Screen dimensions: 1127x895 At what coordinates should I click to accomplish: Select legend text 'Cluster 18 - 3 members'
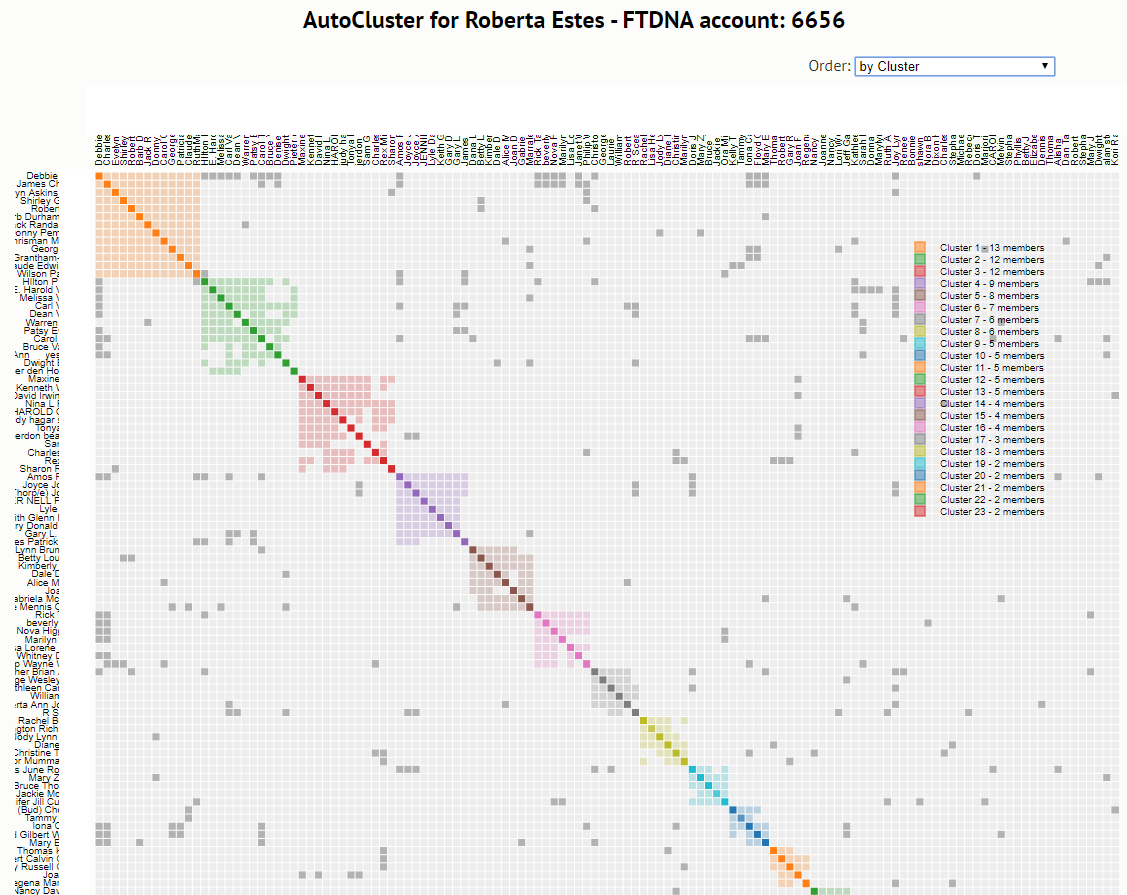(992, 451)
